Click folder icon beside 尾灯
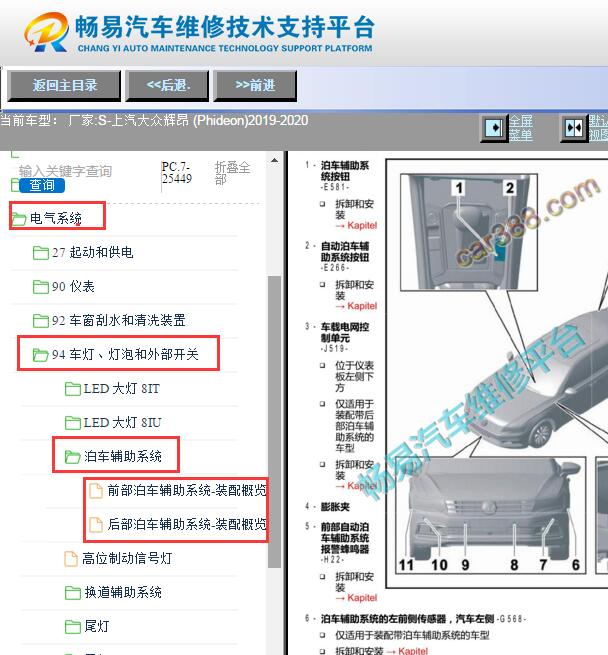 tap(73, 627)
